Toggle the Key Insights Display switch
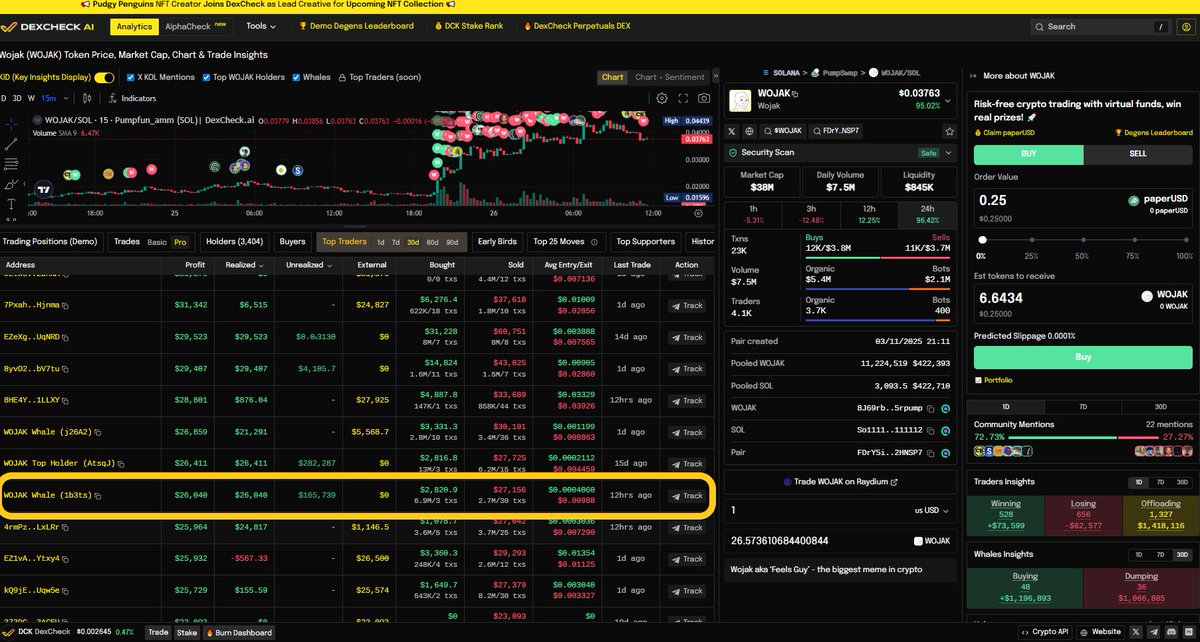This screenshot has height=642, width=1200. click(x=104, y=77)
